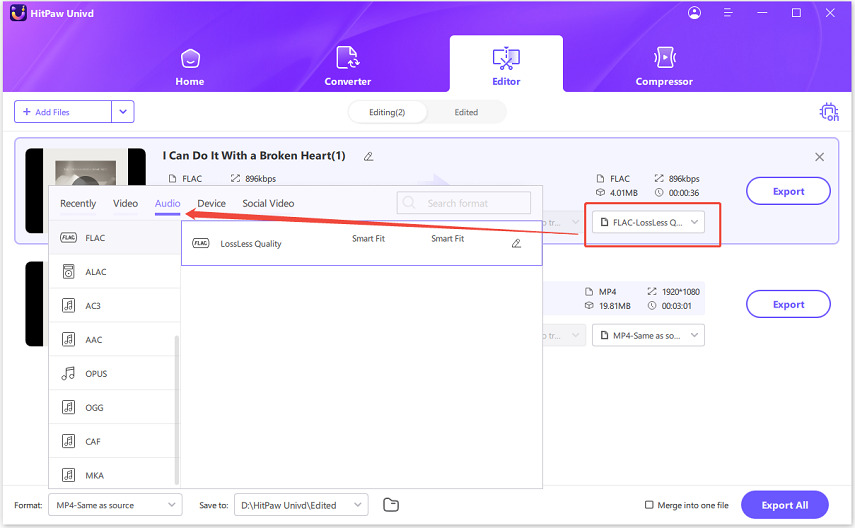This screenshot has width=855, height=528.
Task: Open the Home section
Action: pos(190,68)
